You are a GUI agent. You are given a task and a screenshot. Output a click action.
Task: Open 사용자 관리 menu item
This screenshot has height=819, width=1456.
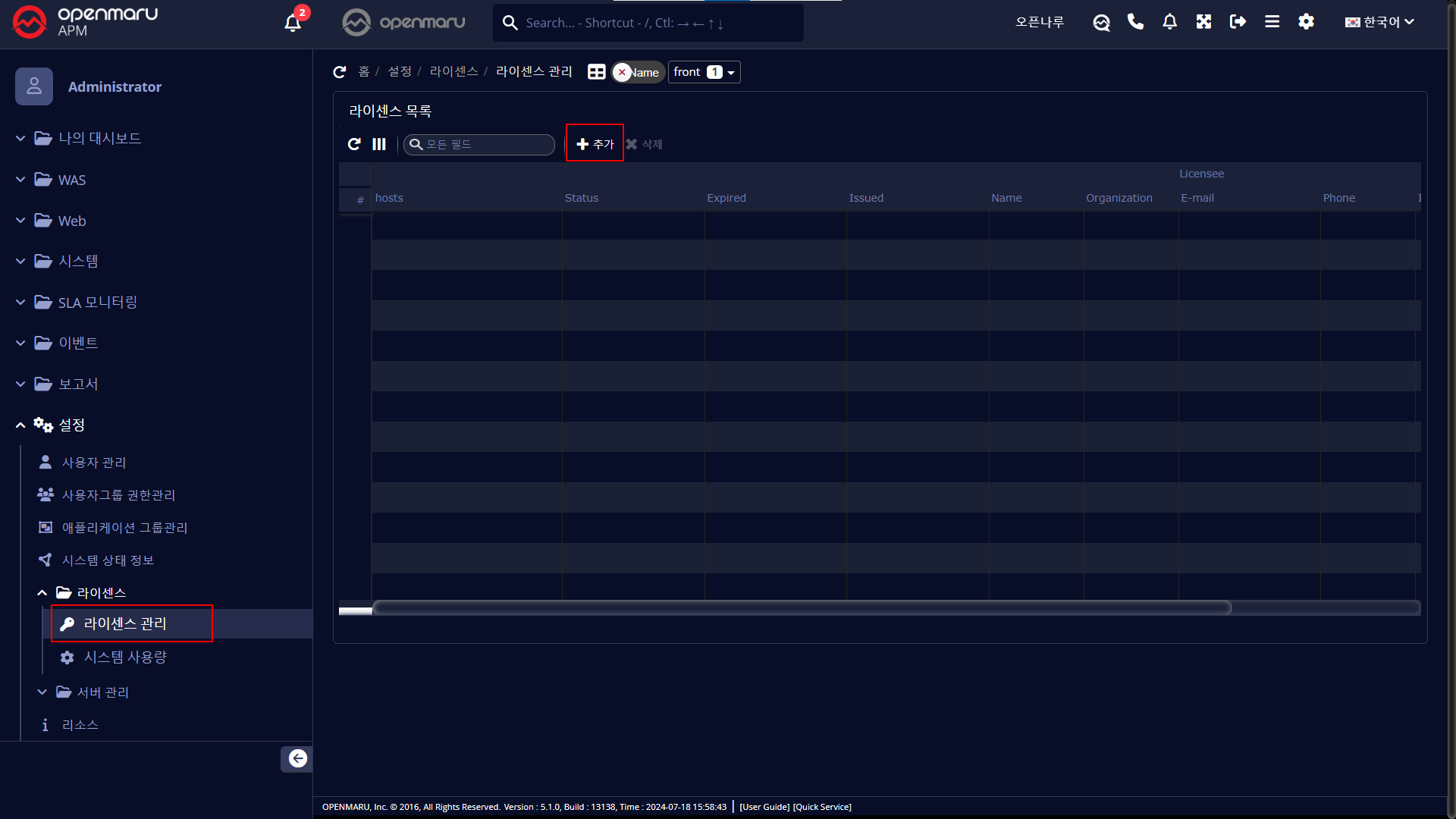coord(93,463)
